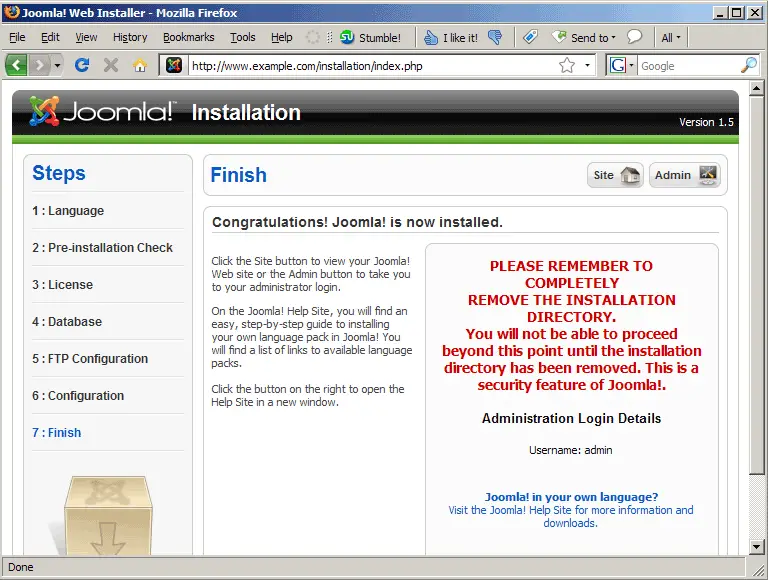The image size is (768, 580).
Task: Click the Forward navigation arrow
Action: (39, 65)
